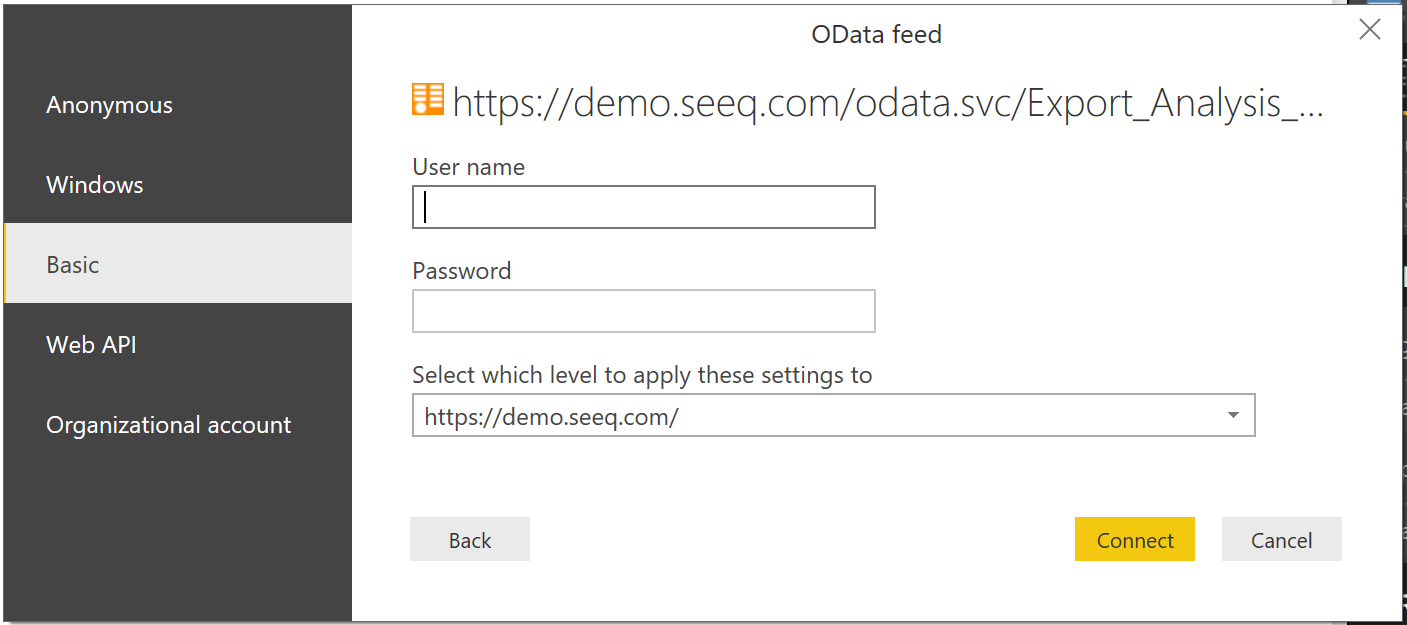Screen dimensions: 1407x625
Task: Focus the Password input box
Action: coord(643,311)
